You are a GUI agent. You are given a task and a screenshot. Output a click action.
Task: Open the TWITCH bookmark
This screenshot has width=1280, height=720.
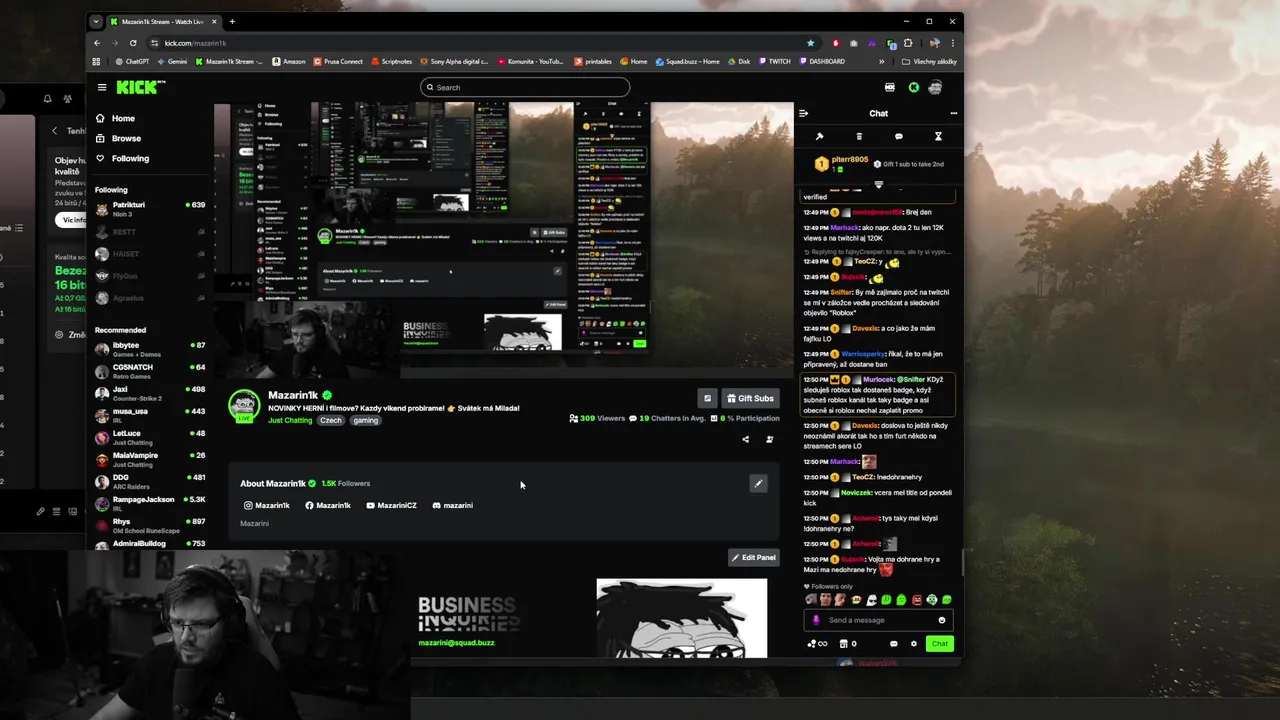pyautogui.click(x=775, y=61)
